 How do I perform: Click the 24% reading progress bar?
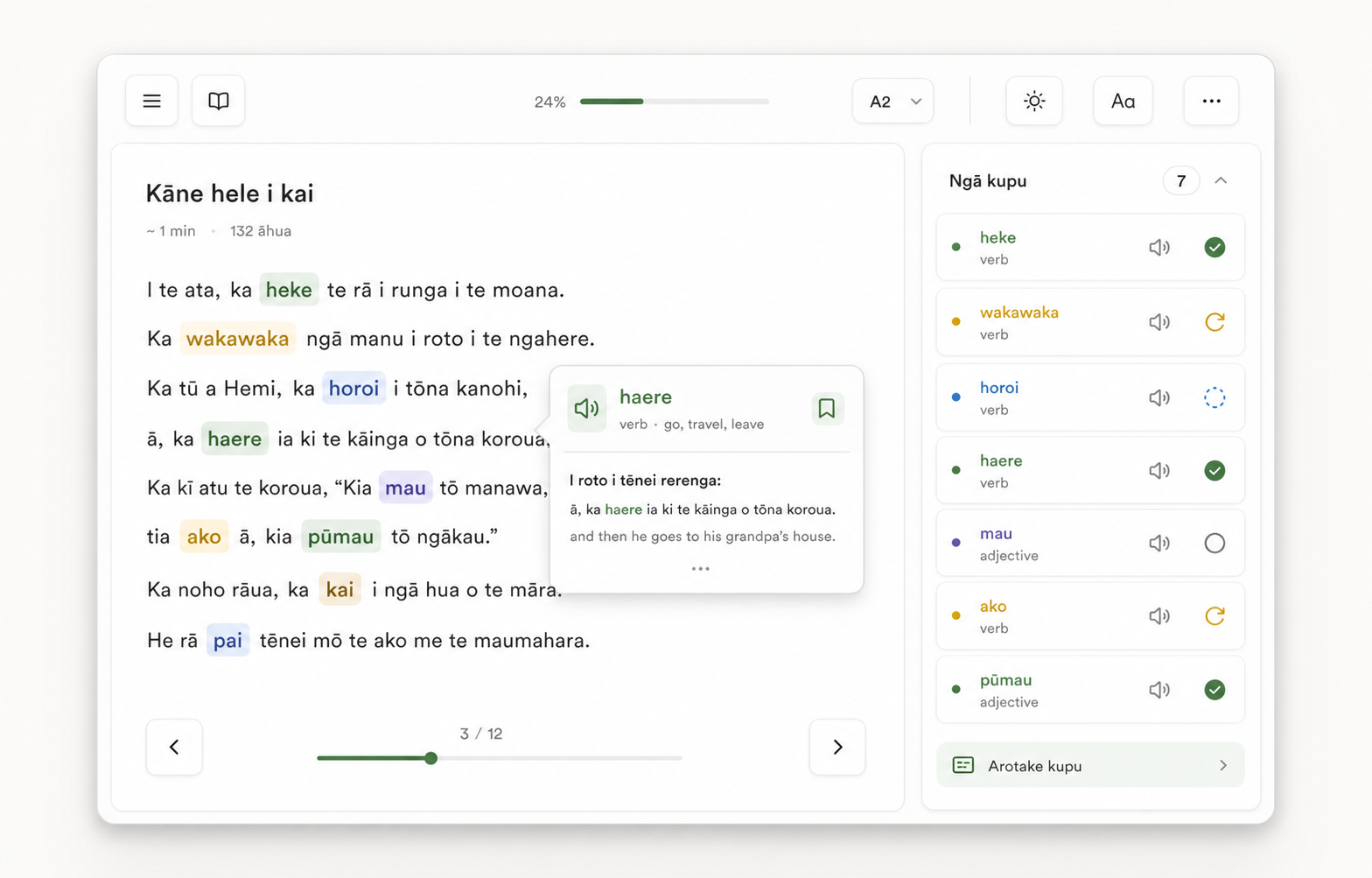click(674, 102)
